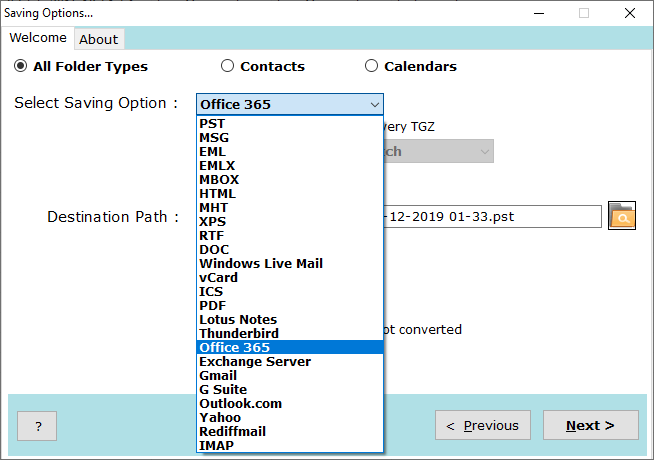Switch to the About tab
The height and width of the screenshot is (460, 654).
(x=99, y=39)
